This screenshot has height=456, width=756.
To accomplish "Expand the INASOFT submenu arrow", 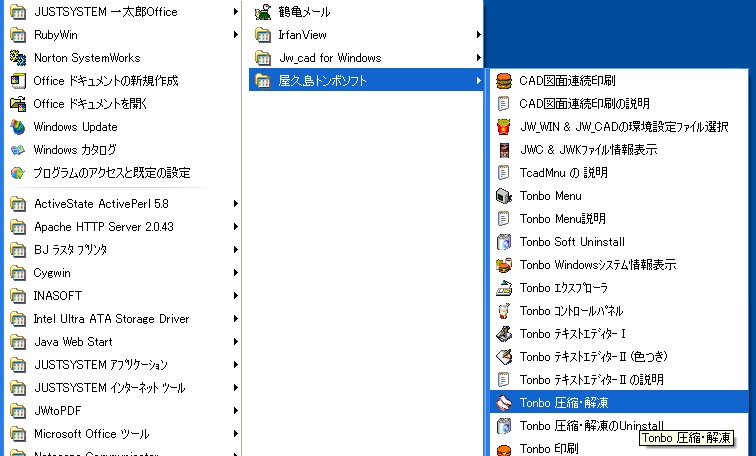I will point(235,295).
